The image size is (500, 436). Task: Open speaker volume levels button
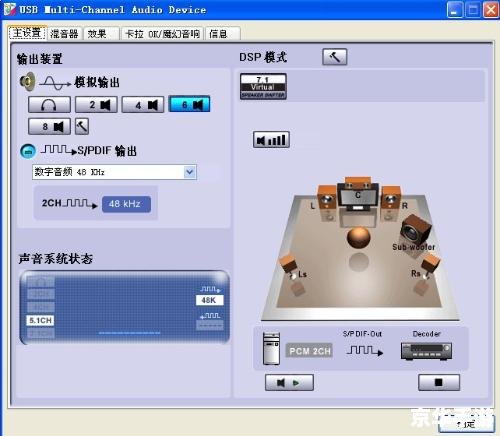point(271,140)
